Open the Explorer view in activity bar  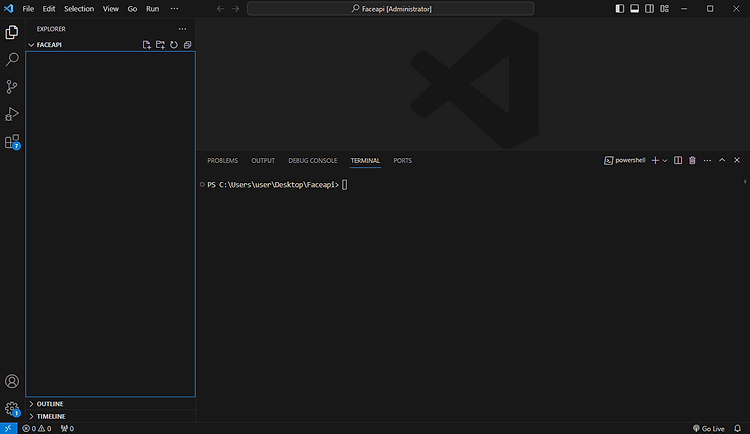[11, 32]
